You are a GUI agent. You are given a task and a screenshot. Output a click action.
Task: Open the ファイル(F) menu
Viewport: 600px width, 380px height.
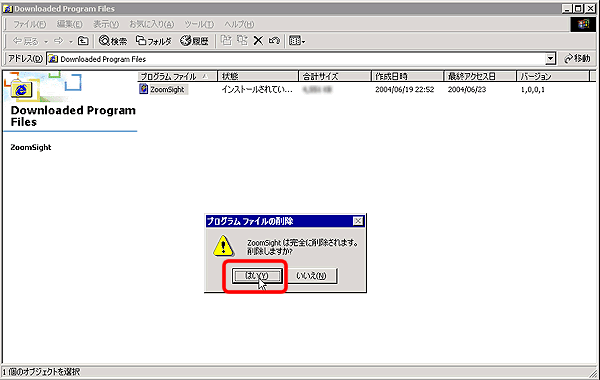[29, 24]
